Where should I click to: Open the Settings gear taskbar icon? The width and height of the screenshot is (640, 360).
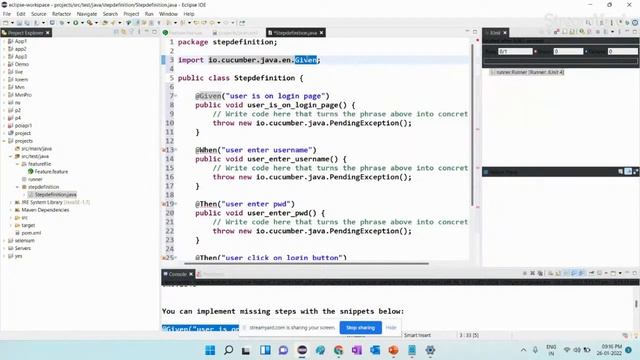click(430, 350)
